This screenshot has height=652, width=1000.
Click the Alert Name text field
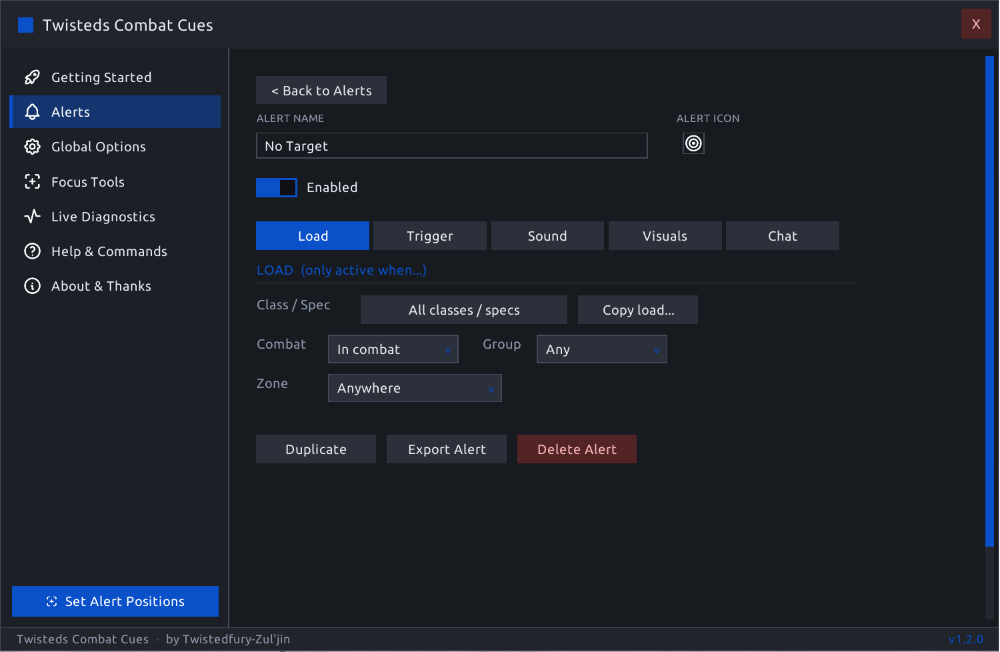point(452,145)
